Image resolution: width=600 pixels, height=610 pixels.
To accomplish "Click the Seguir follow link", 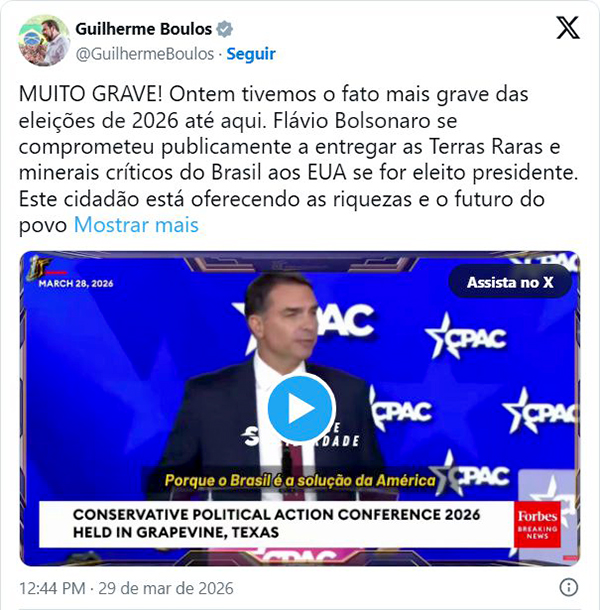I will pyautogui.click(x=251, y=54).
